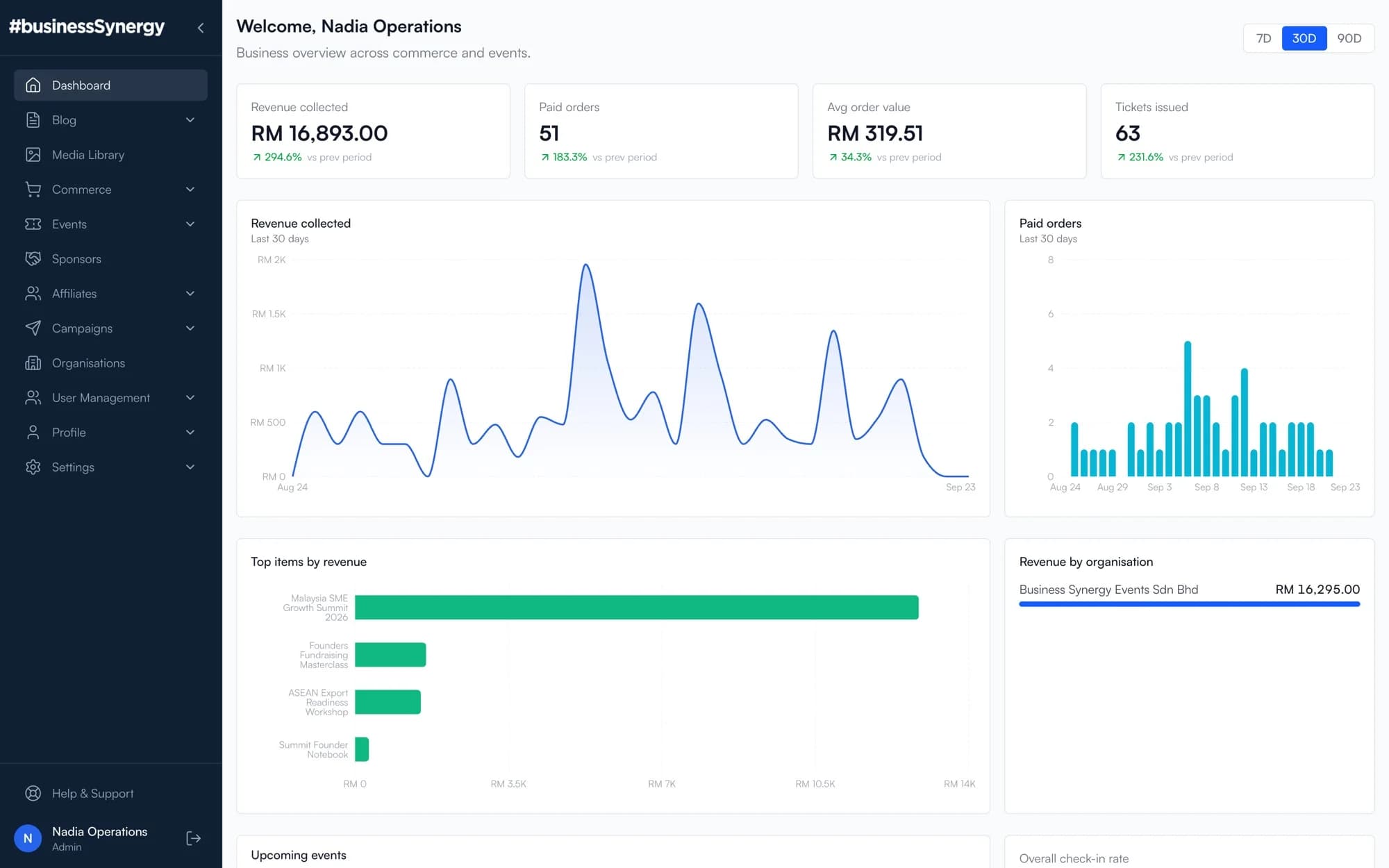Click the Affiliates people icon
Screen dimensions: 1389x868
tap(33, 293)
